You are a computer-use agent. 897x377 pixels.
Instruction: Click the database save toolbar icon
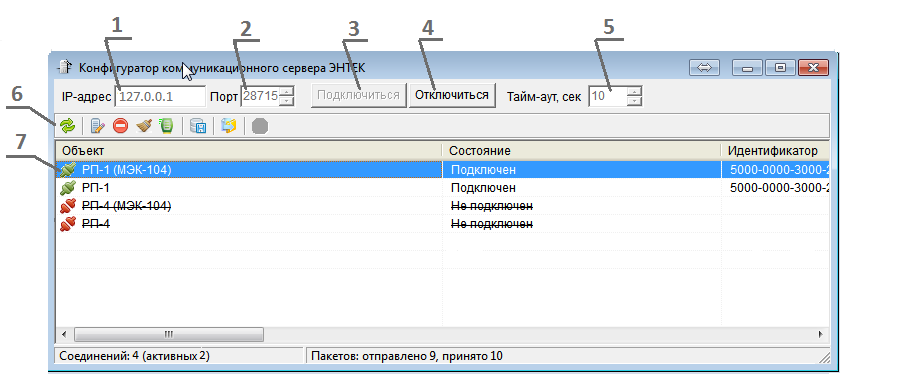tap(198, 126)
